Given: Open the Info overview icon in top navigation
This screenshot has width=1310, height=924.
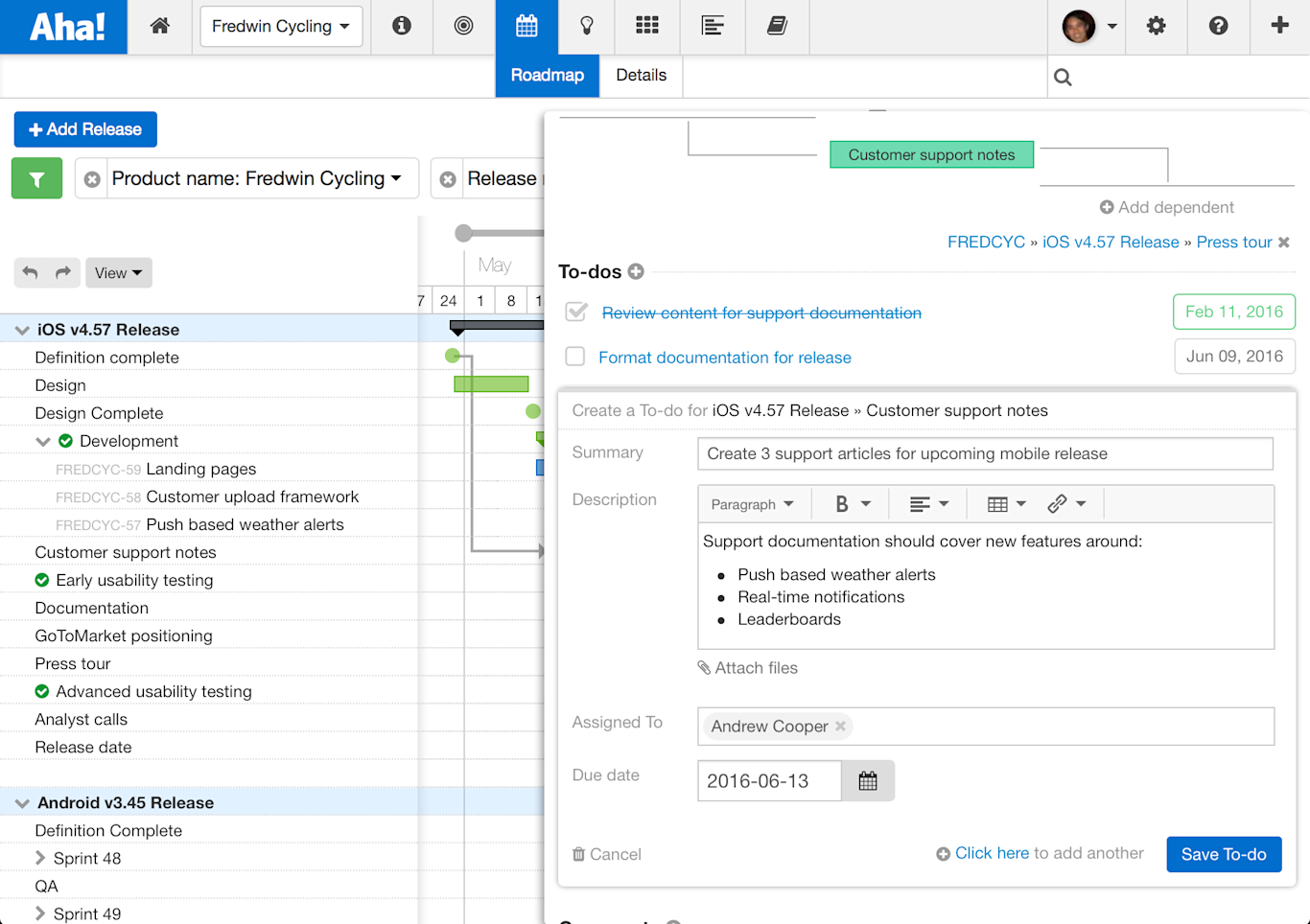Looking at the screenshot, I should click(401, 27).
